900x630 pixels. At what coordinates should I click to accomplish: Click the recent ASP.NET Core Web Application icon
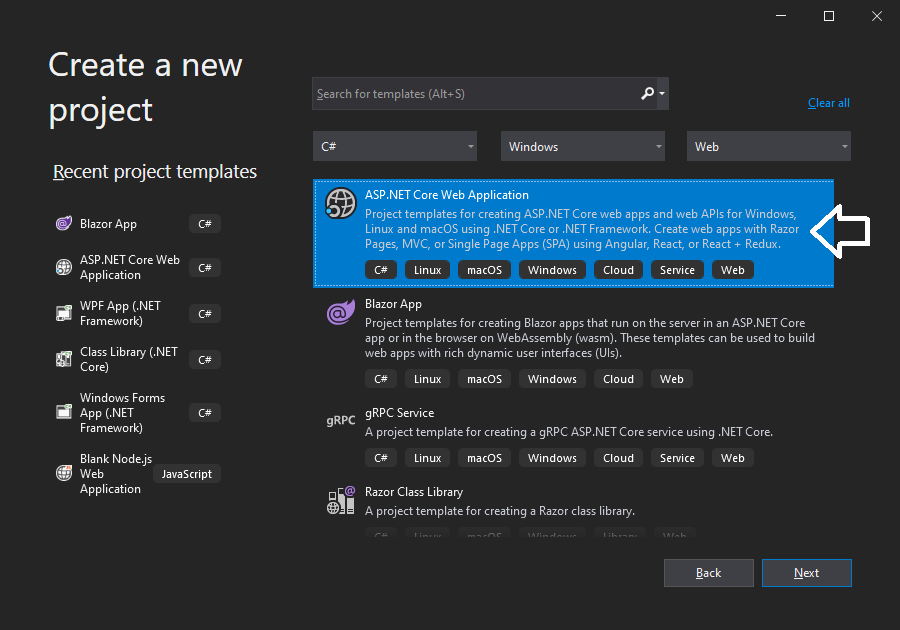[x=64, y=267]
